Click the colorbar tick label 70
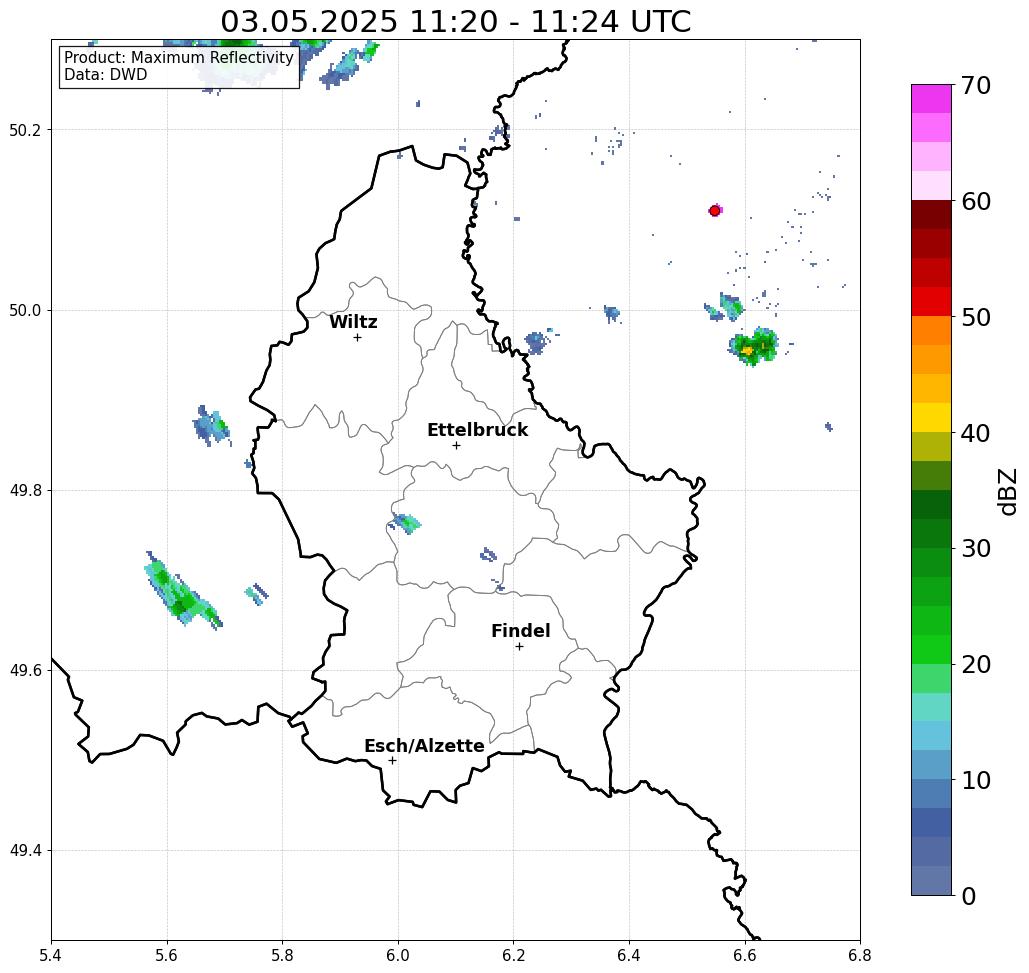 pos(976,85)
